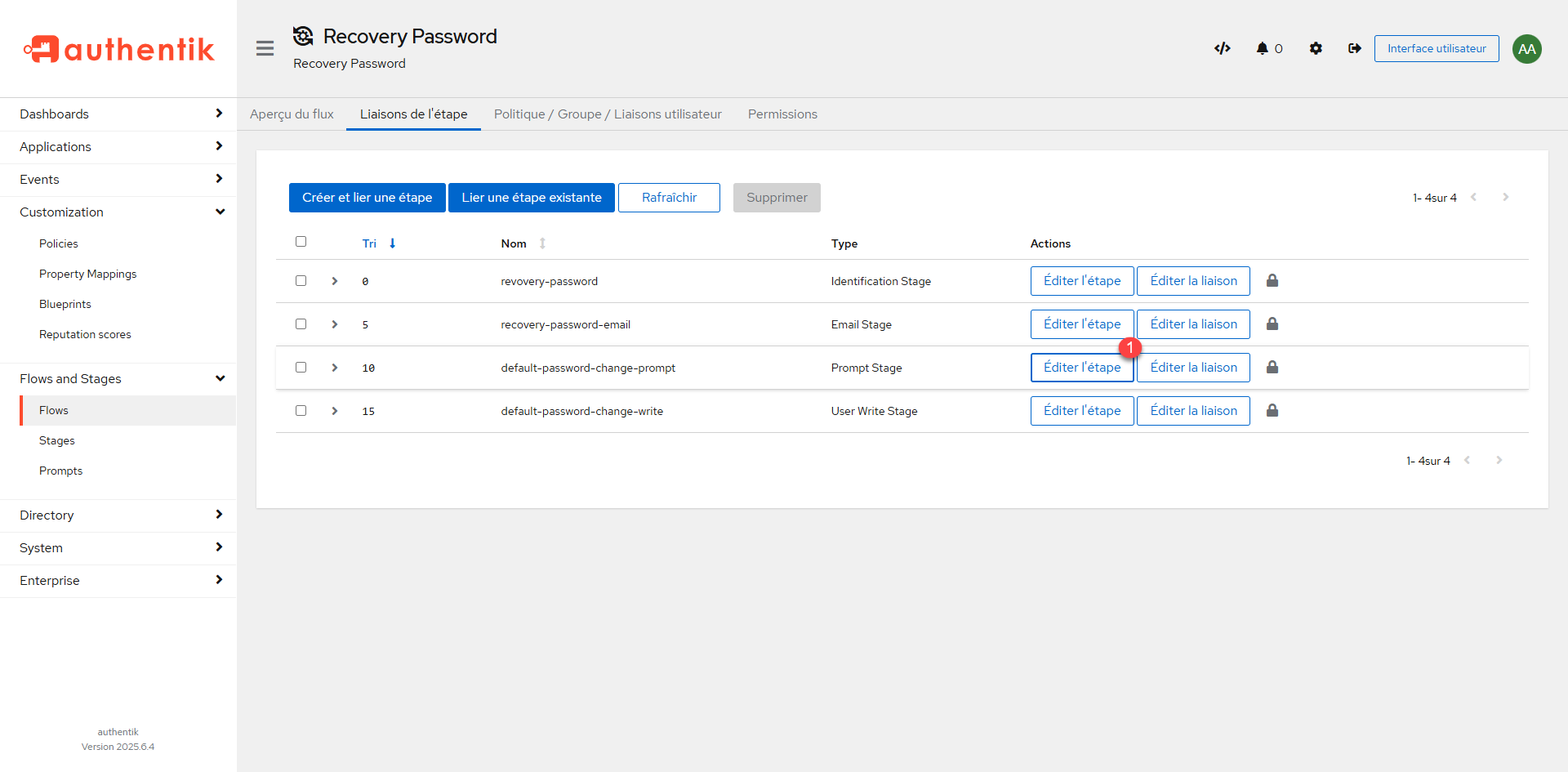This screenshot has width=1568, height=772.
Task: Click lock icon for revovery-password row
Action: point(1272,281)
